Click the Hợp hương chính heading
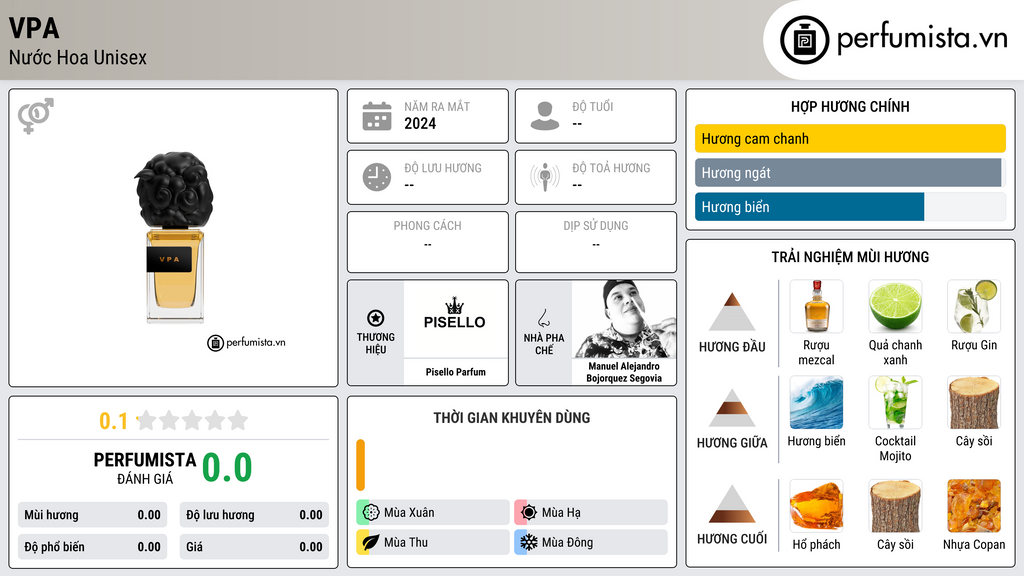Image resolution: width=1024 pixels, height=576 pixels. coord(850,106)
